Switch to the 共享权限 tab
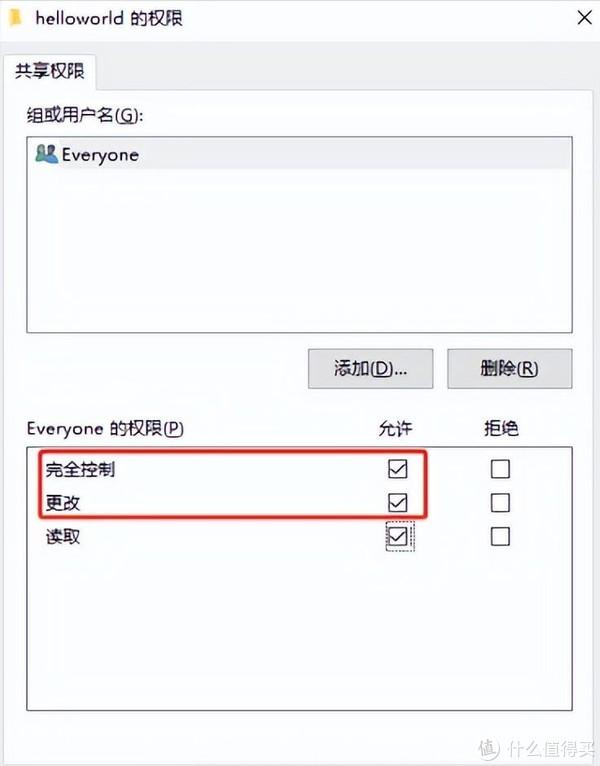Viewport: 600px width, 766px height. pos(49,71)
